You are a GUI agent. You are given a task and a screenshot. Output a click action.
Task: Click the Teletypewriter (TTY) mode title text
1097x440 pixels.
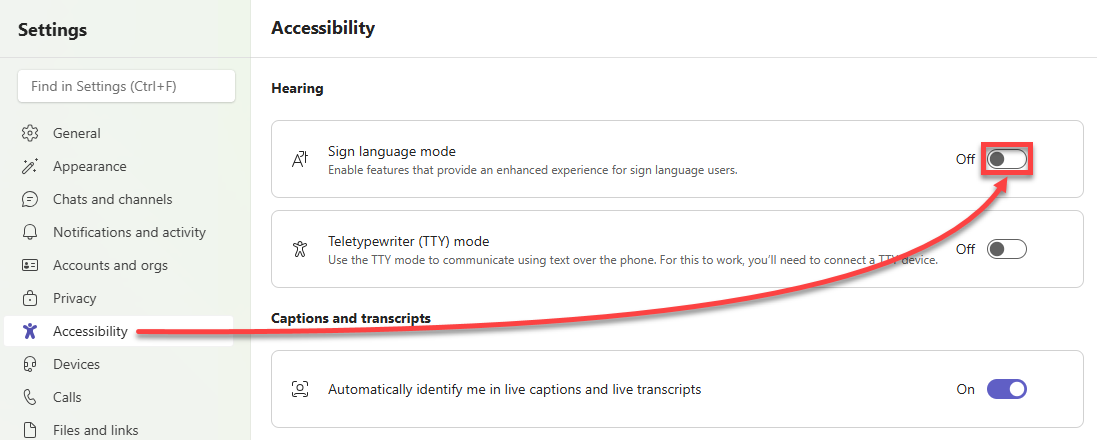[408, 241]
